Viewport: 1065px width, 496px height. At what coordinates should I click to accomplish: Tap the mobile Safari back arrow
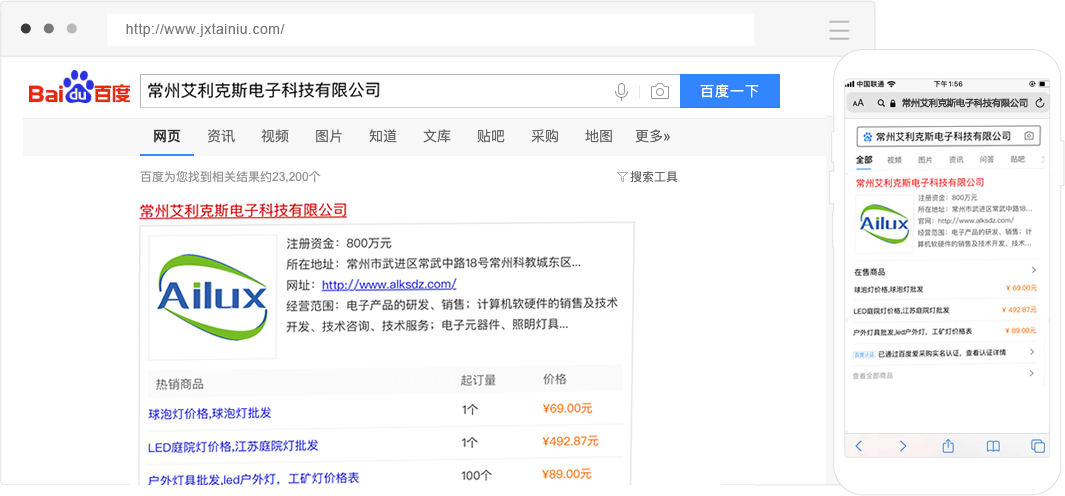(859, 446)
